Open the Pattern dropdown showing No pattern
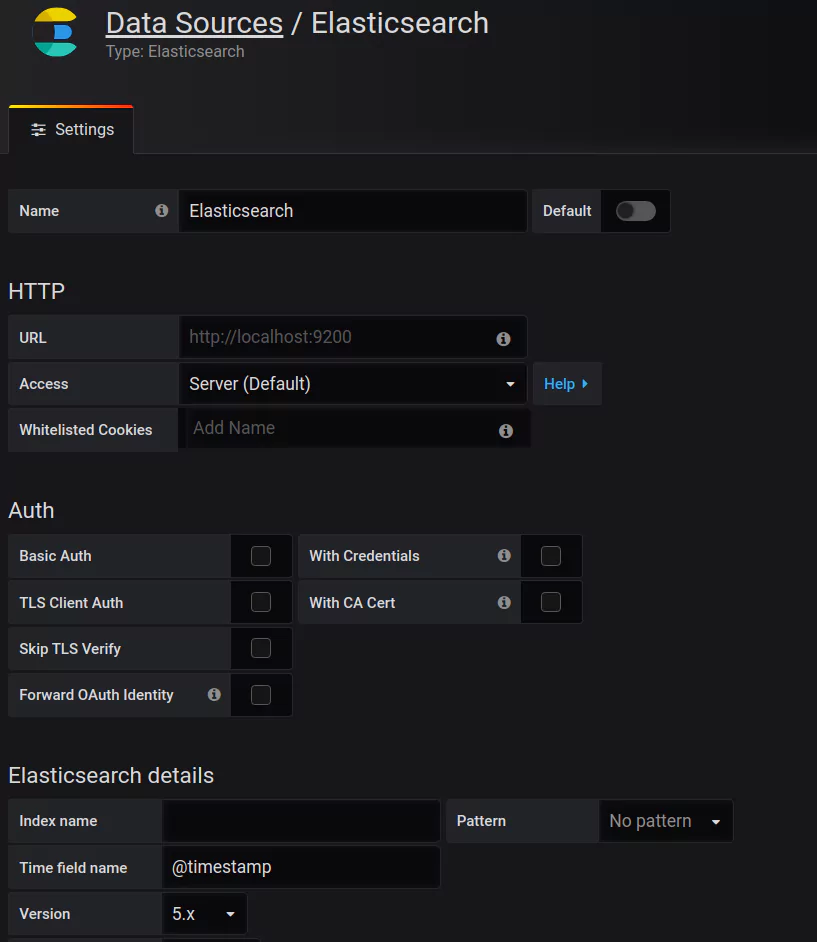Image resolution: width=817 pixels, height=942 pixels. [665, 821]
